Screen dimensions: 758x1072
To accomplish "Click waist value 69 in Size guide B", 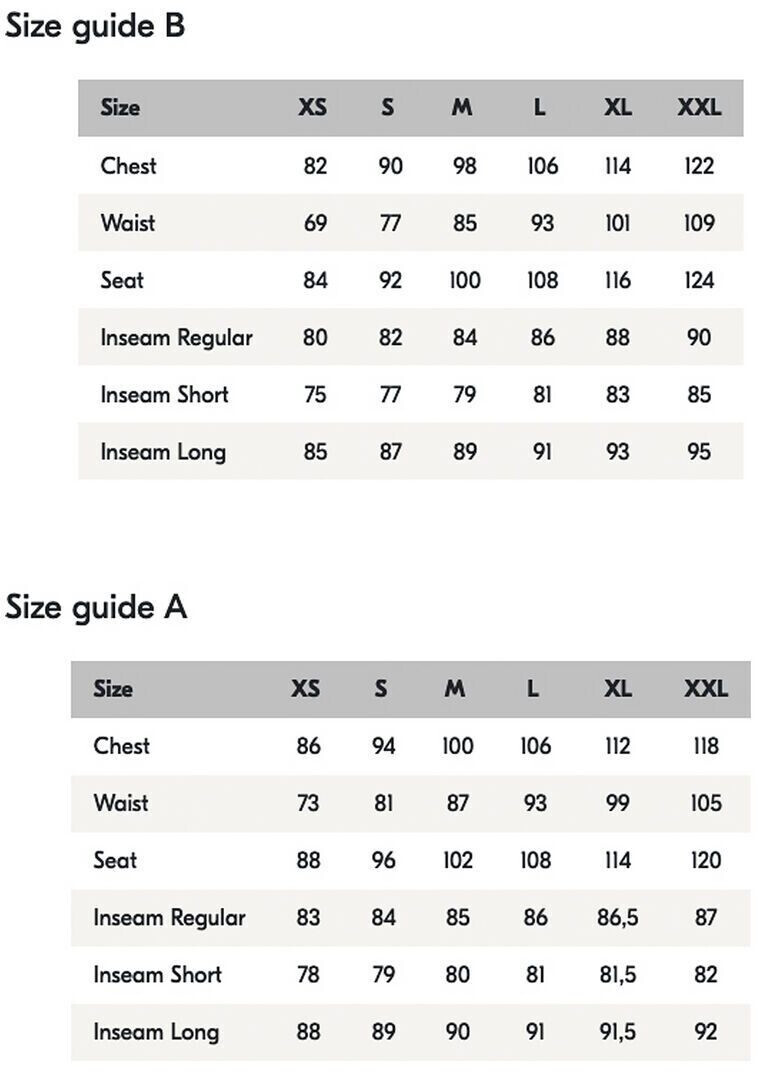I will 315,223.
